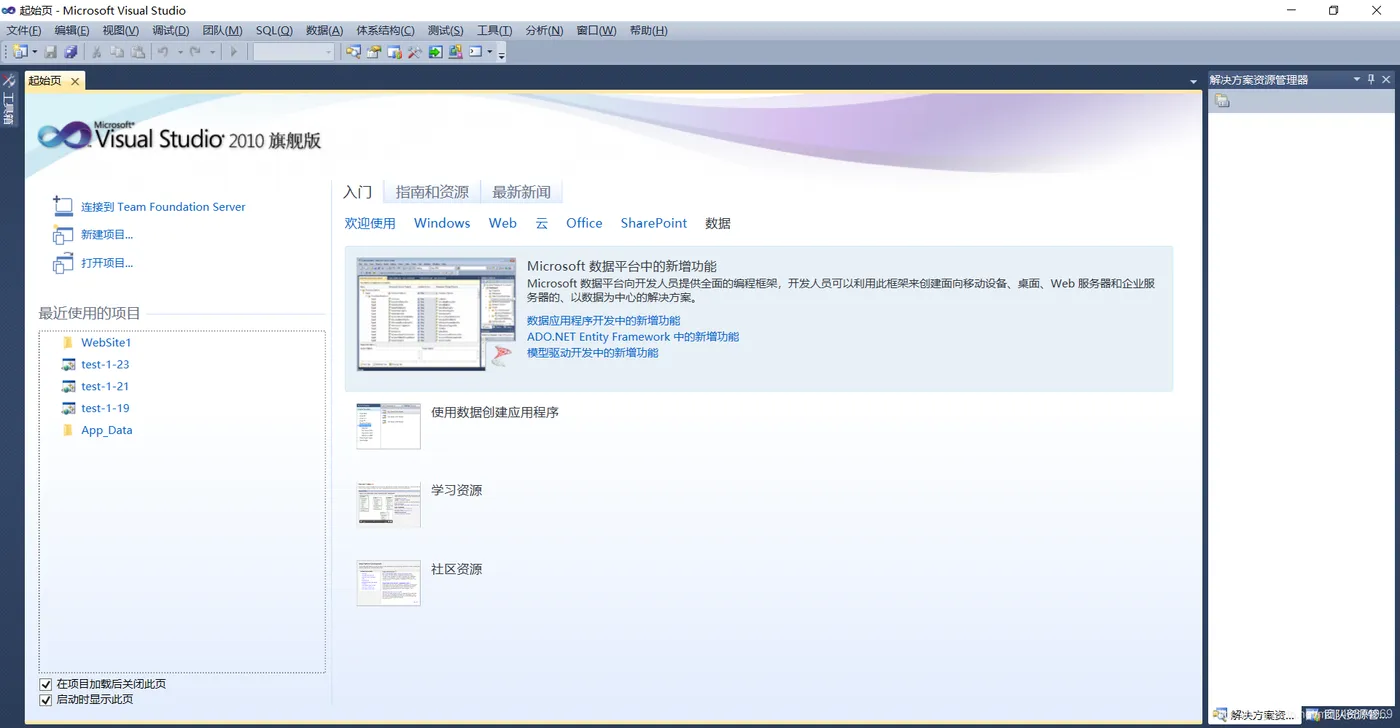Open recent project test-1-19
1400x728 pixels.
[105, 409]
